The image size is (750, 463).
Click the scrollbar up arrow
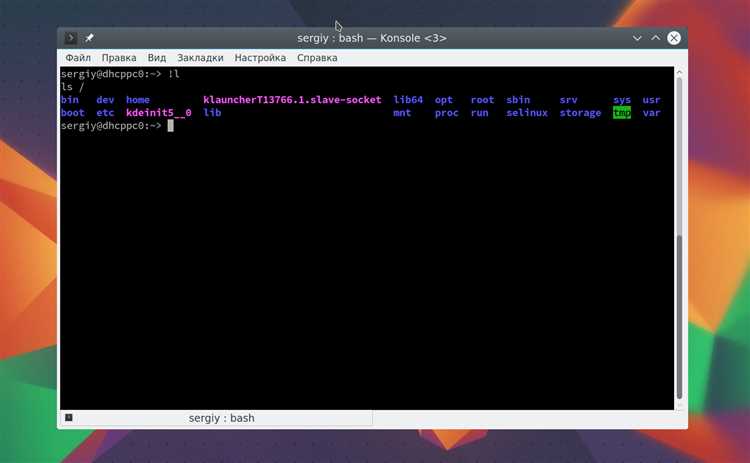click(x=679, y=72)
